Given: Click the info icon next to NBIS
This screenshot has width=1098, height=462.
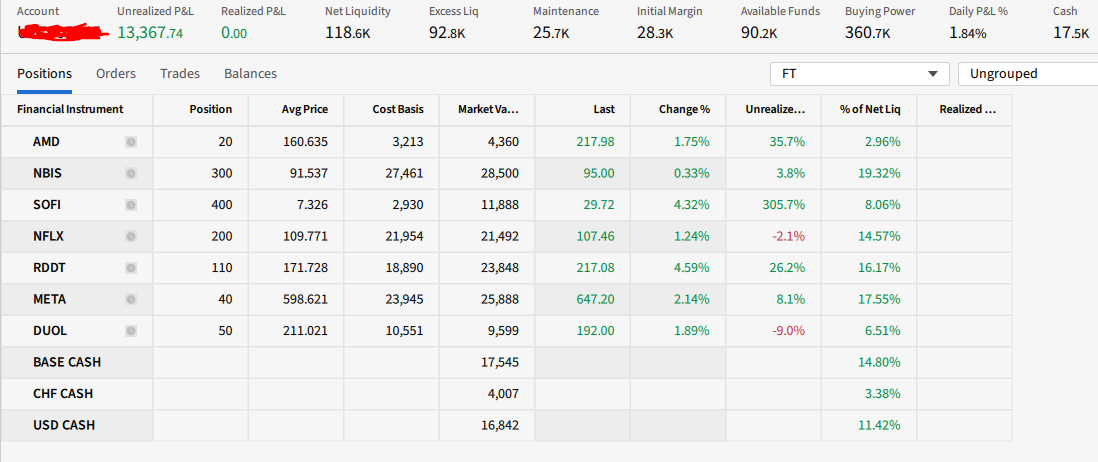Looking at the screenshot, I should tap(130, 174).
